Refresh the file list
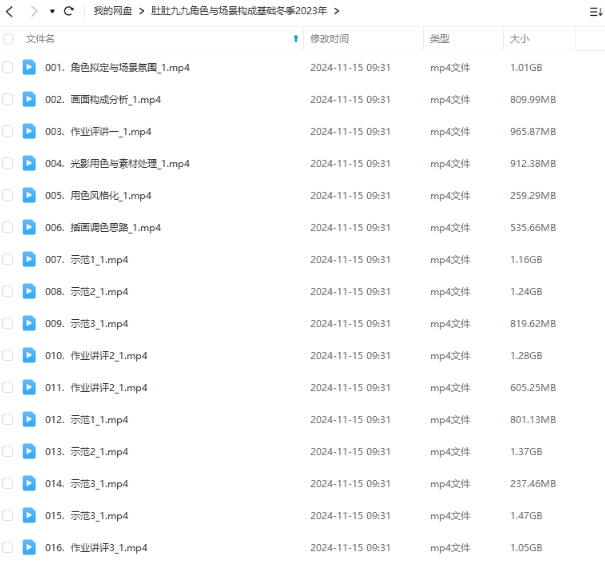The width and height of the screenshot is (605, 569). click(69, 11)
